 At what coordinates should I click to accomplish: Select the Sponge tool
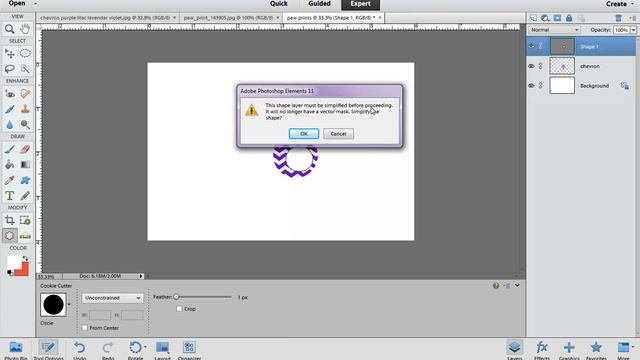[25, 124]
